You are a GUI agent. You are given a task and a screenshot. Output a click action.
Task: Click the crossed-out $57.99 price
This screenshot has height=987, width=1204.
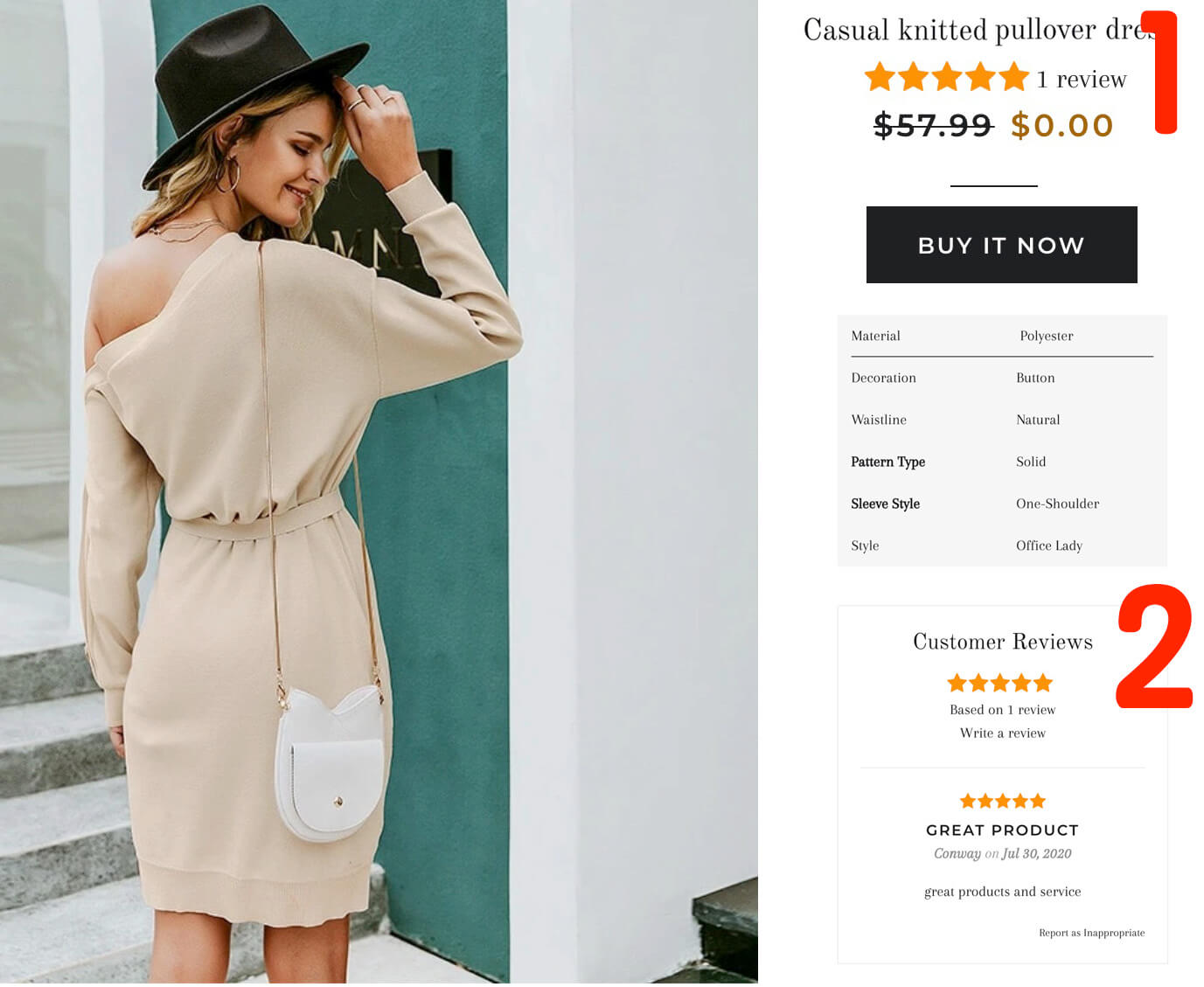point(933,126)
